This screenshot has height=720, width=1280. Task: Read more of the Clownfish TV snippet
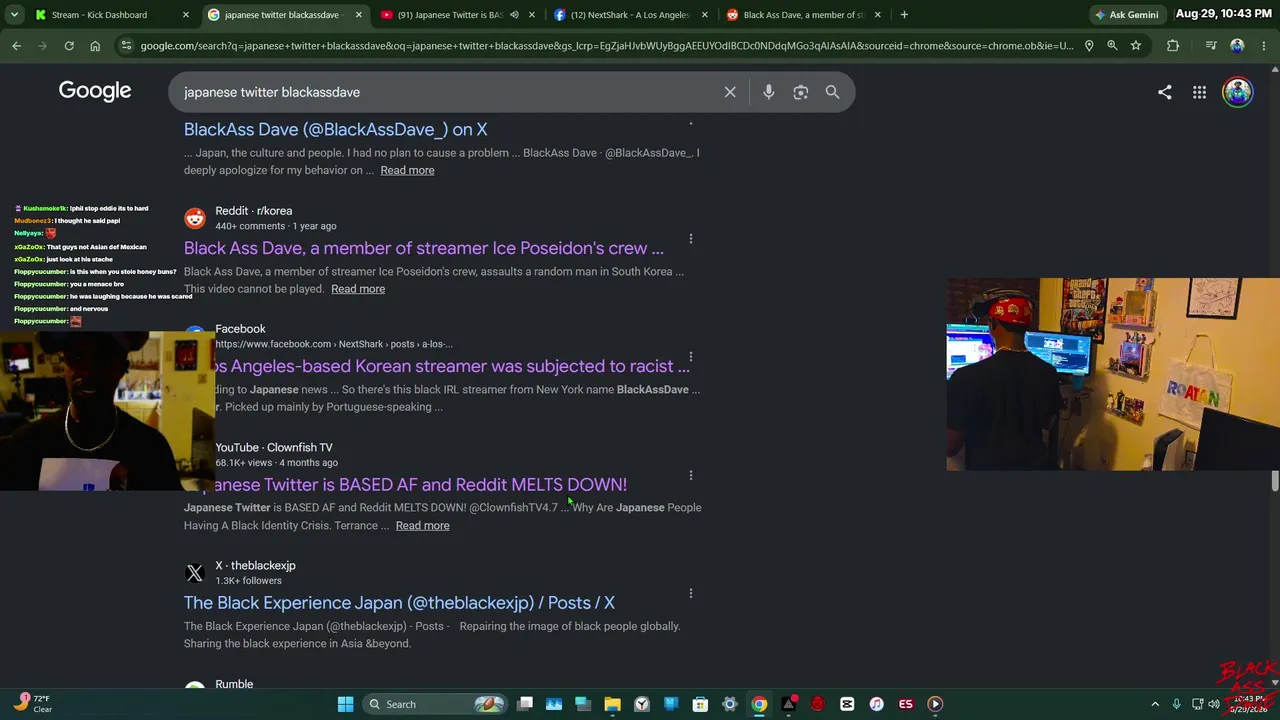point(422,526)
